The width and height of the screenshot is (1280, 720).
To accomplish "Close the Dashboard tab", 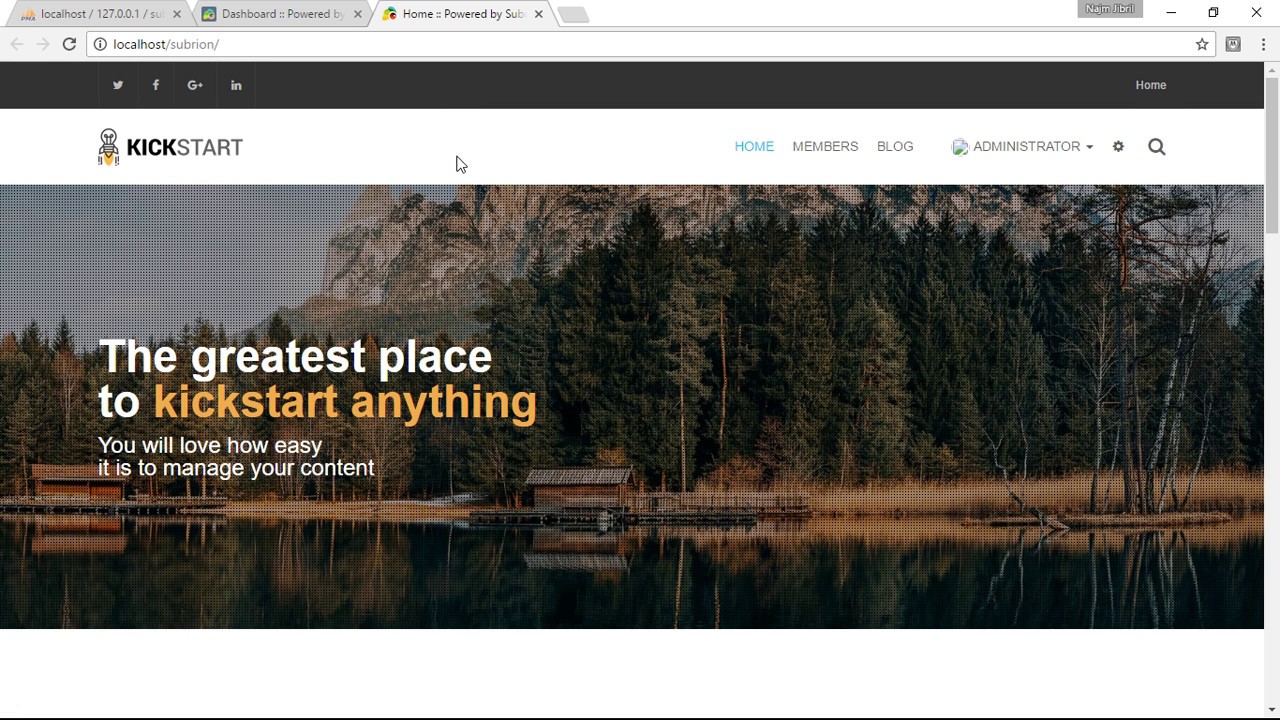I will 357,14.
